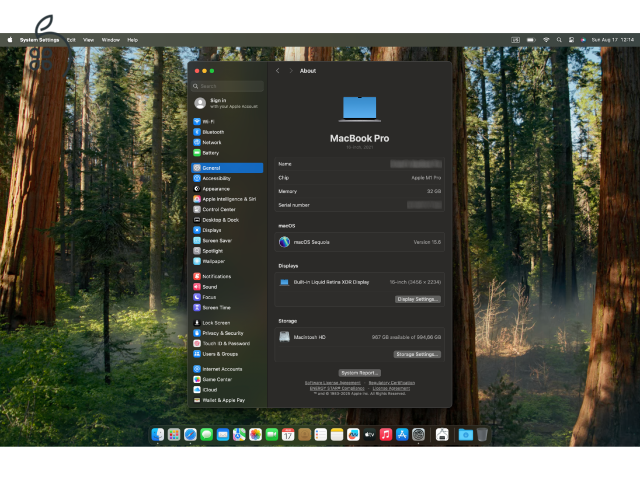Viewport: 640px width, 480px height.
Task: Click the macOS Sequoia version row
Action: coord(360,242)
